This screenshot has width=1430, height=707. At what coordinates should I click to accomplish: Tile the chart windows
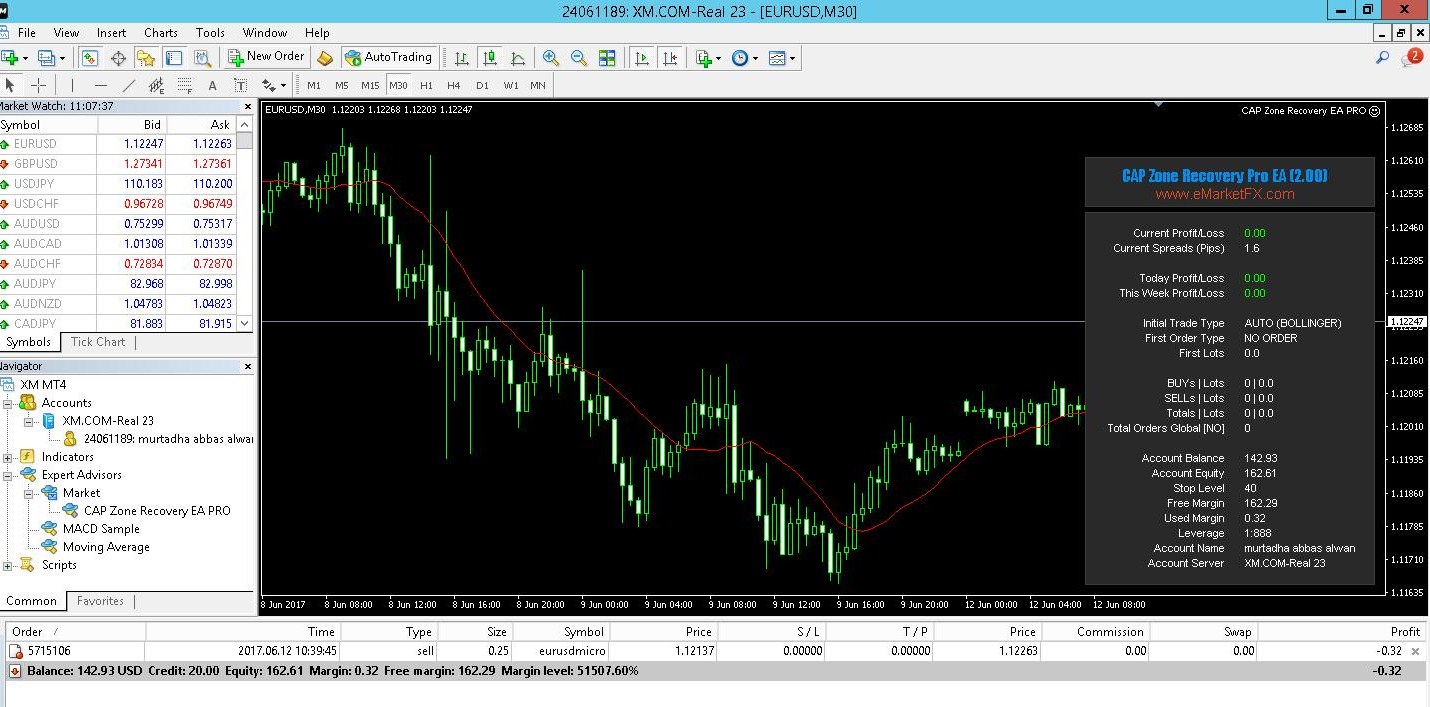tap(607, 57)
